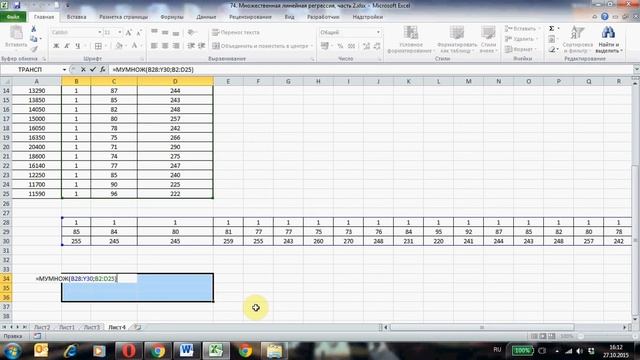Click column header K

pos(408,82)
